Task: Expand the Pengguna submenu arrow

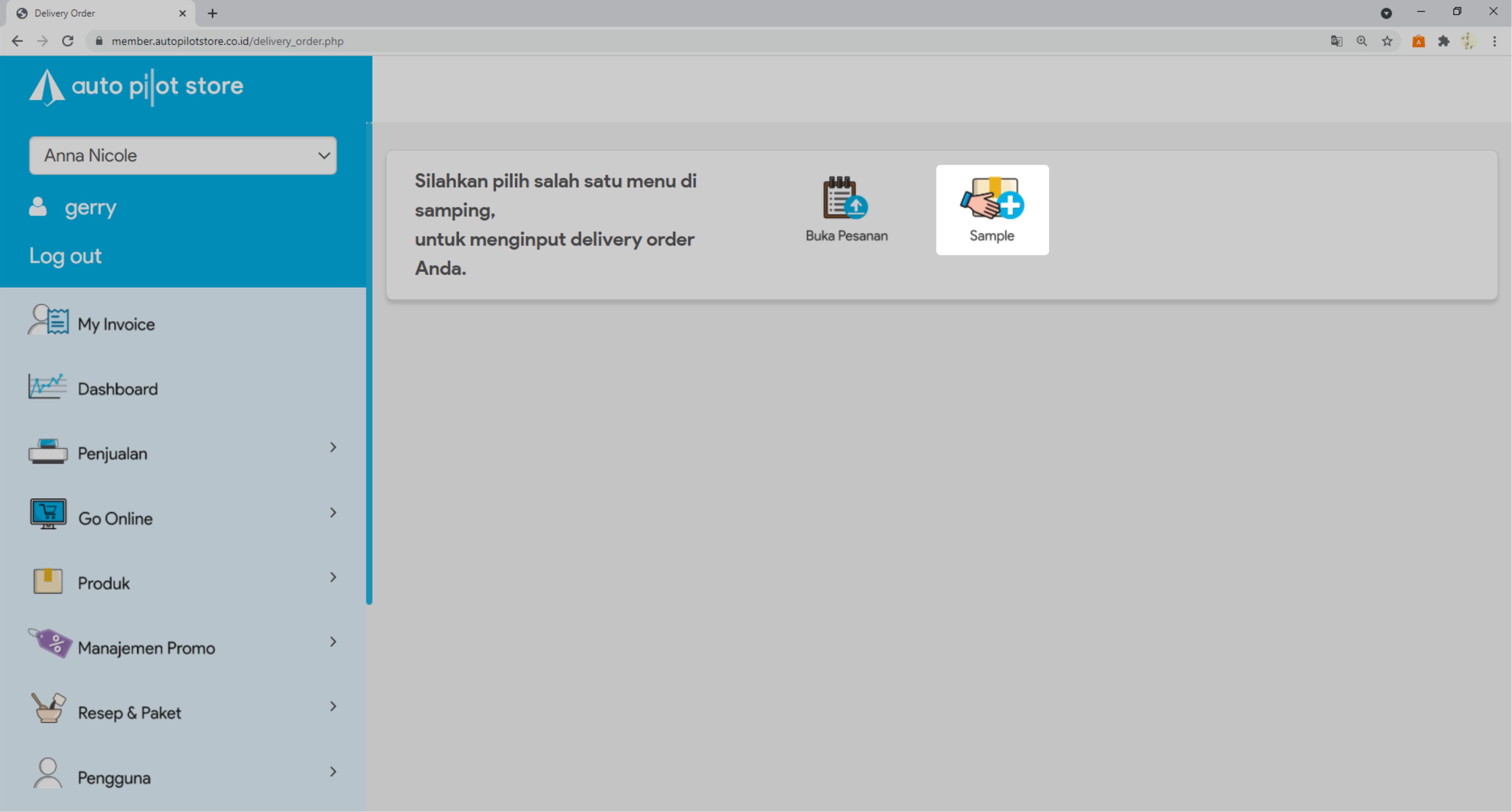Action: 333,772
